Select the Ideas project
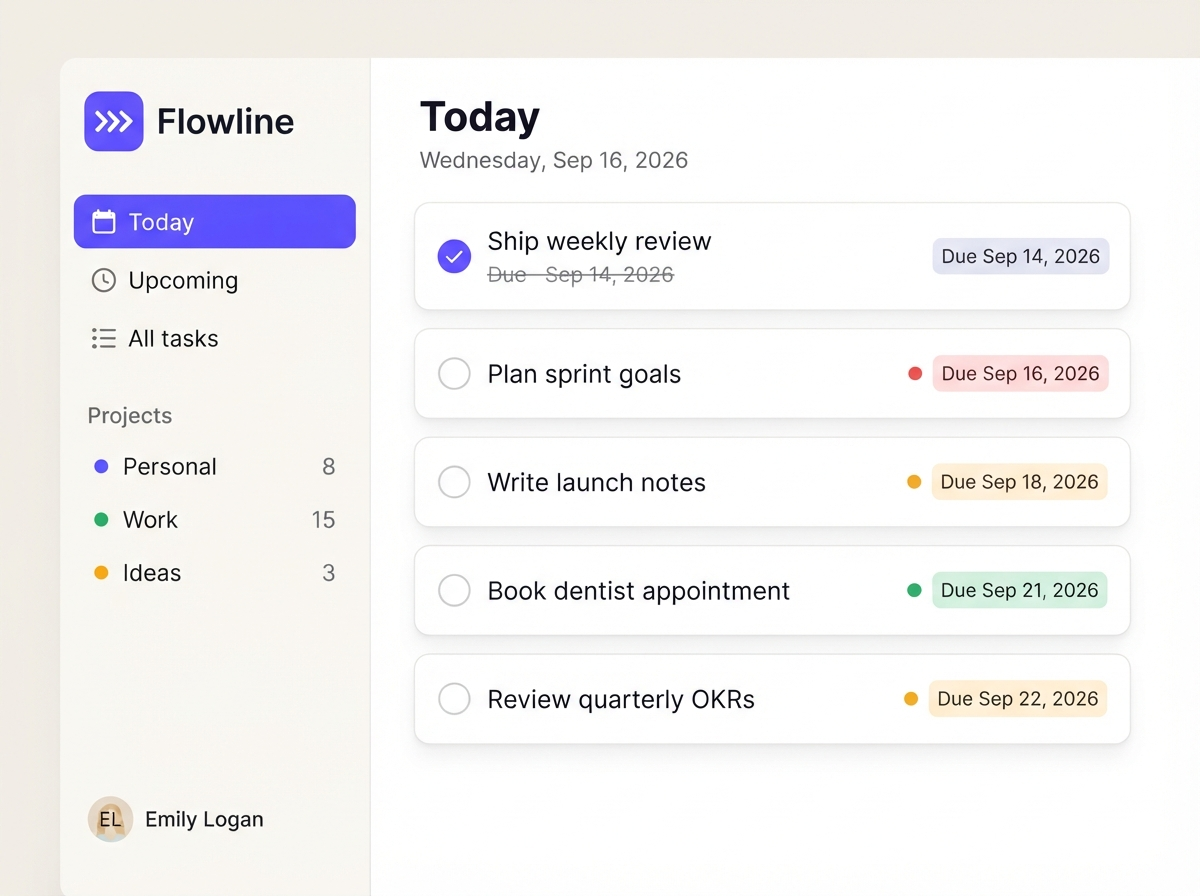1200x896 pixels. 215,573
